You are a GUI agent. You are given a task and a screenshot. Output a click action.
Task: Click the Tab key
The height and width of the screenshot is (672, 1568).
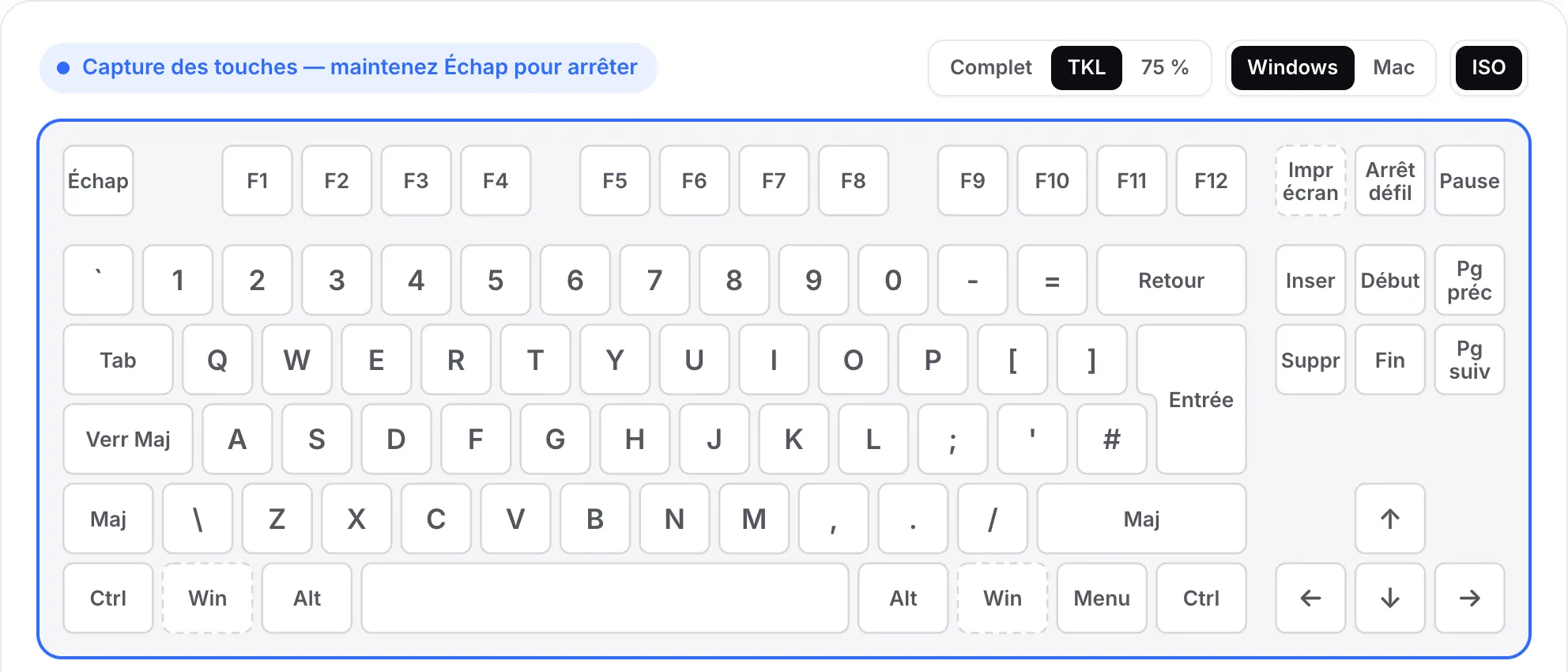click(x=118, y=360)
